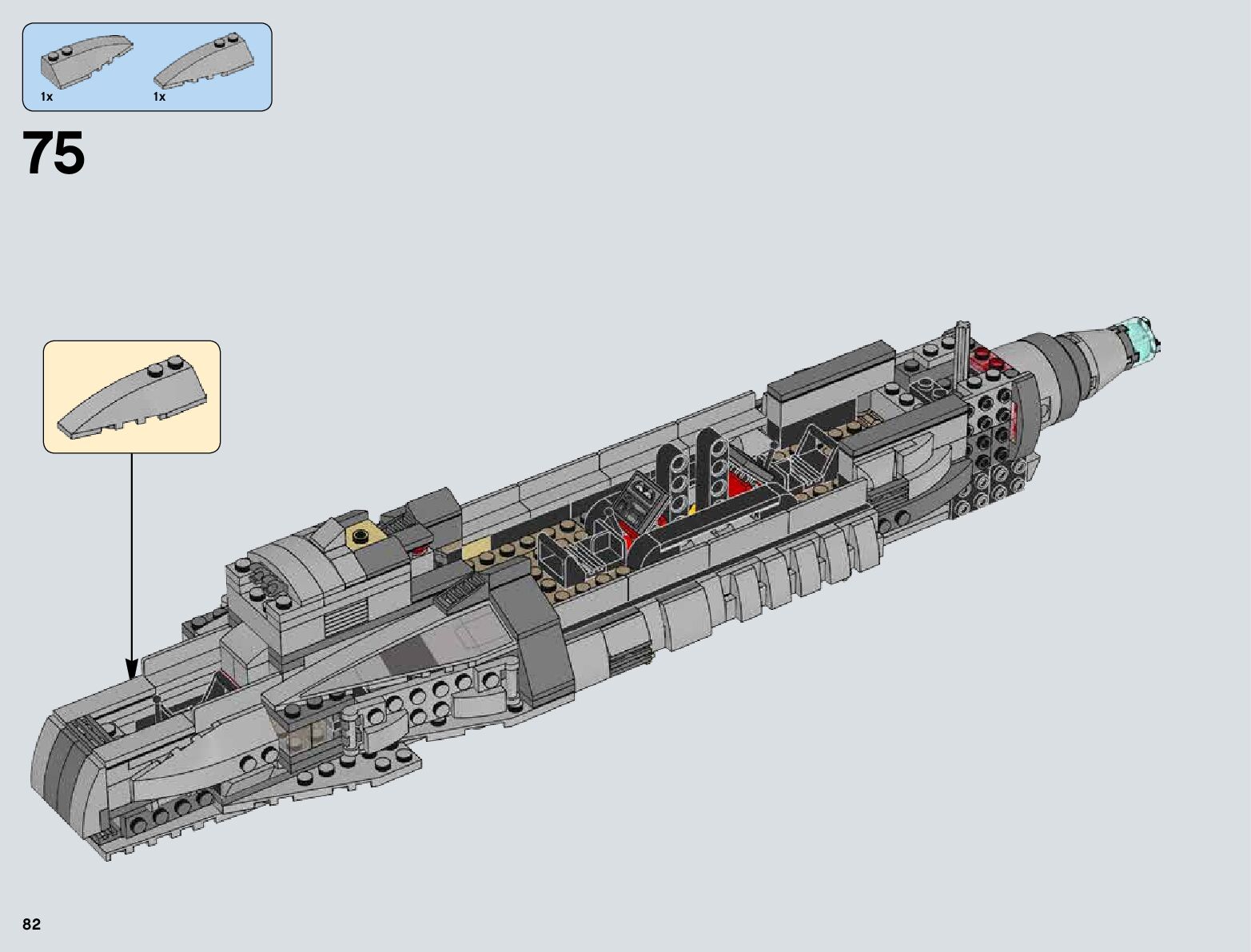Click the red studs beside the antenna
The height and width of the screenshot is (952, 1251).
[x=989, y=360]
